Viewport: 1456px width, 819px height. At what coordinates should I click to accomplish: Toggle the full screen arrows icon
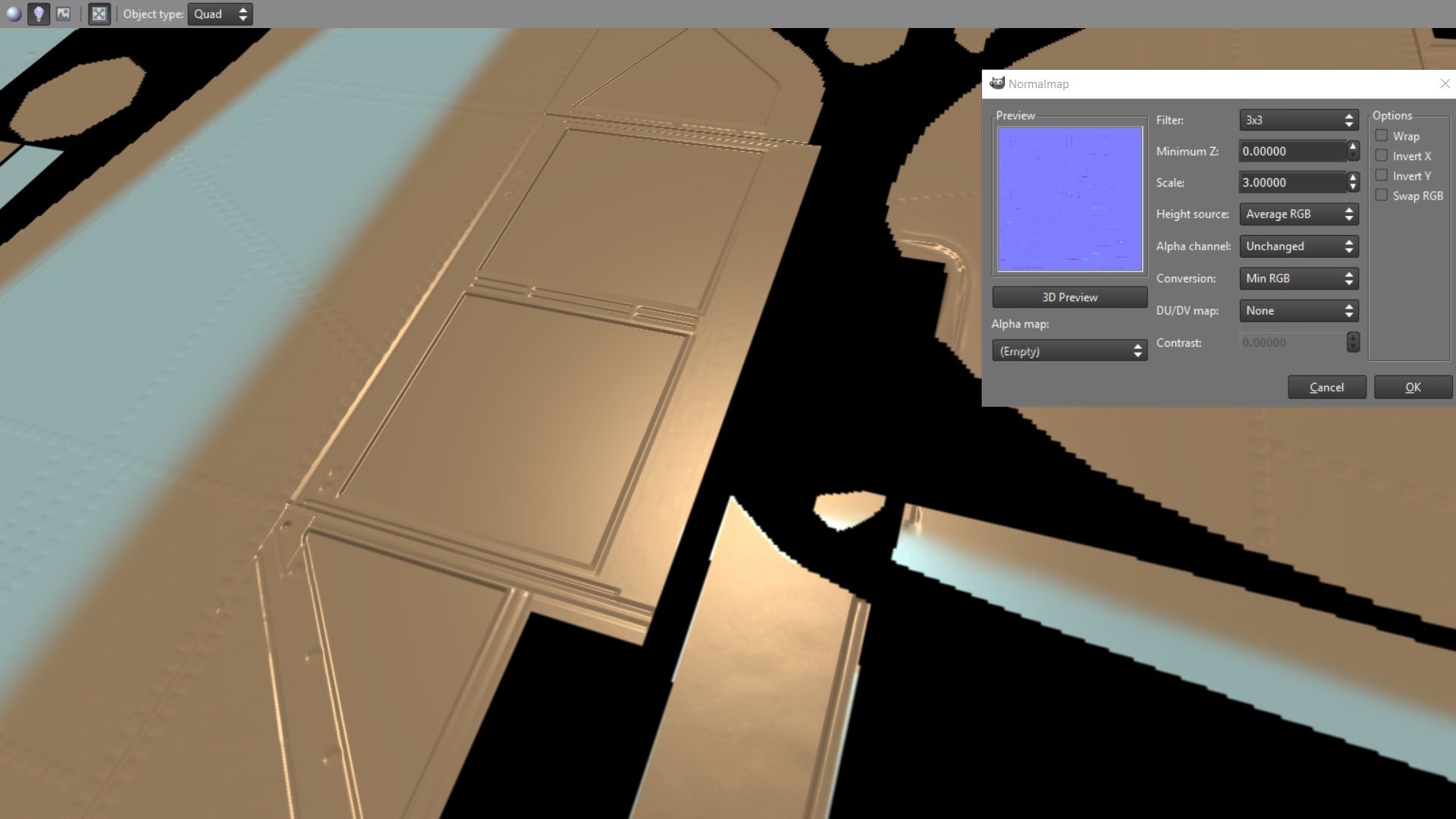[99, 14]
